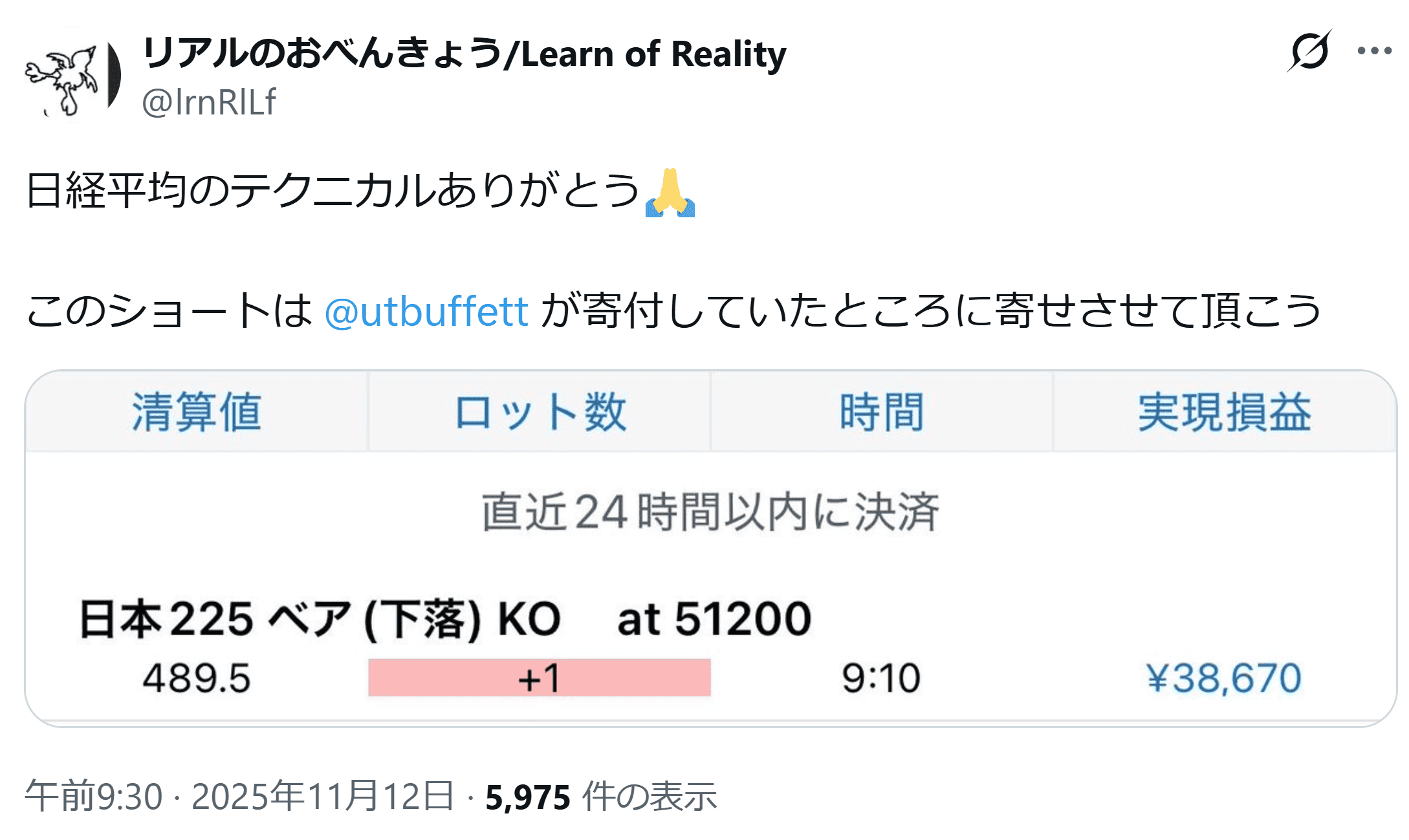Image resolution: width=1409 pixels, height=840 pixels.
Task: Click the 日本225 ベア (下落) KO position title
Action: tap(320, 619)
